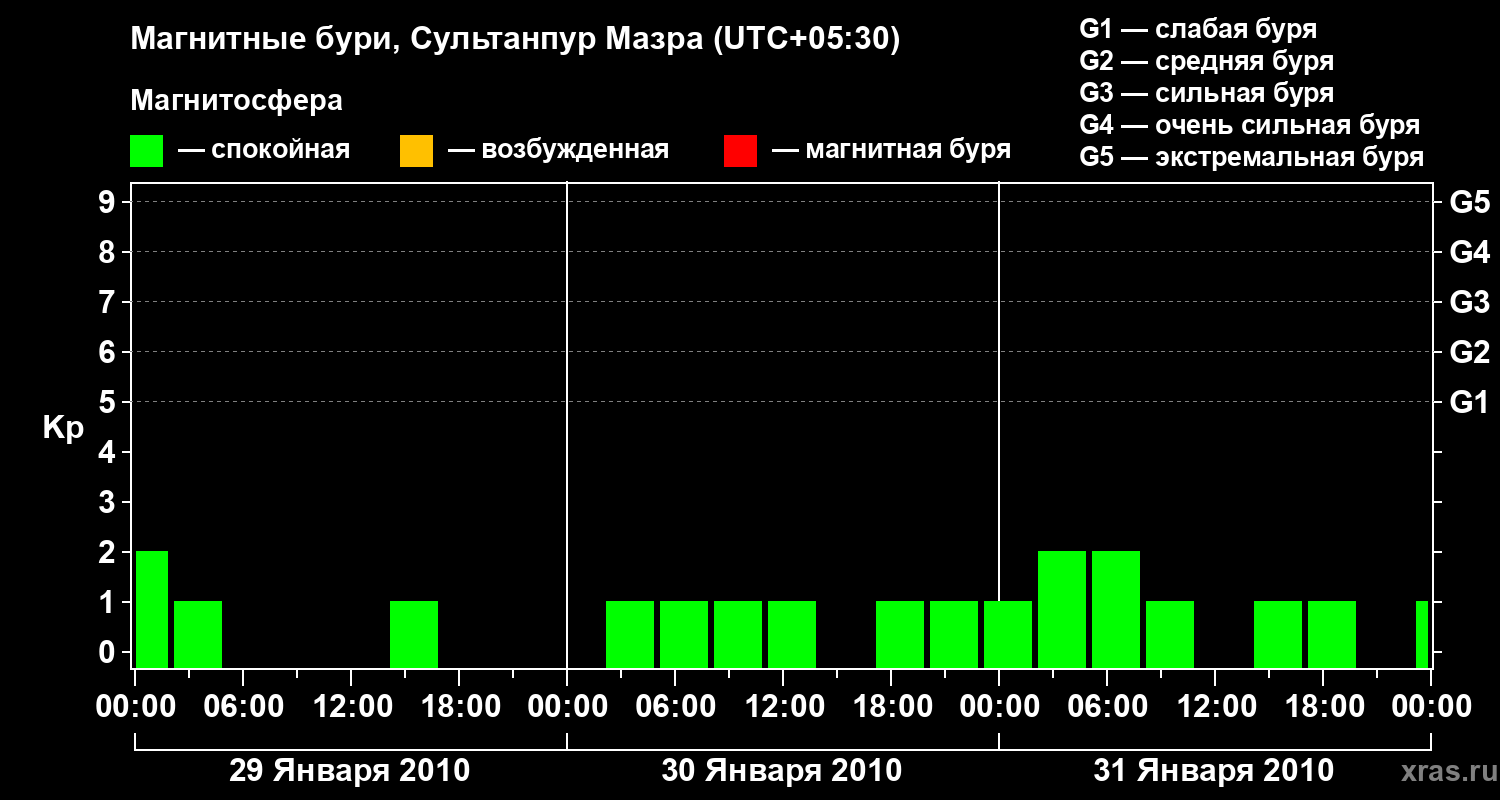Click the 'G1 — слабая буря' legend line
The height and width of the screenshot is (800, 1500).
click(x=1198, y=29)
